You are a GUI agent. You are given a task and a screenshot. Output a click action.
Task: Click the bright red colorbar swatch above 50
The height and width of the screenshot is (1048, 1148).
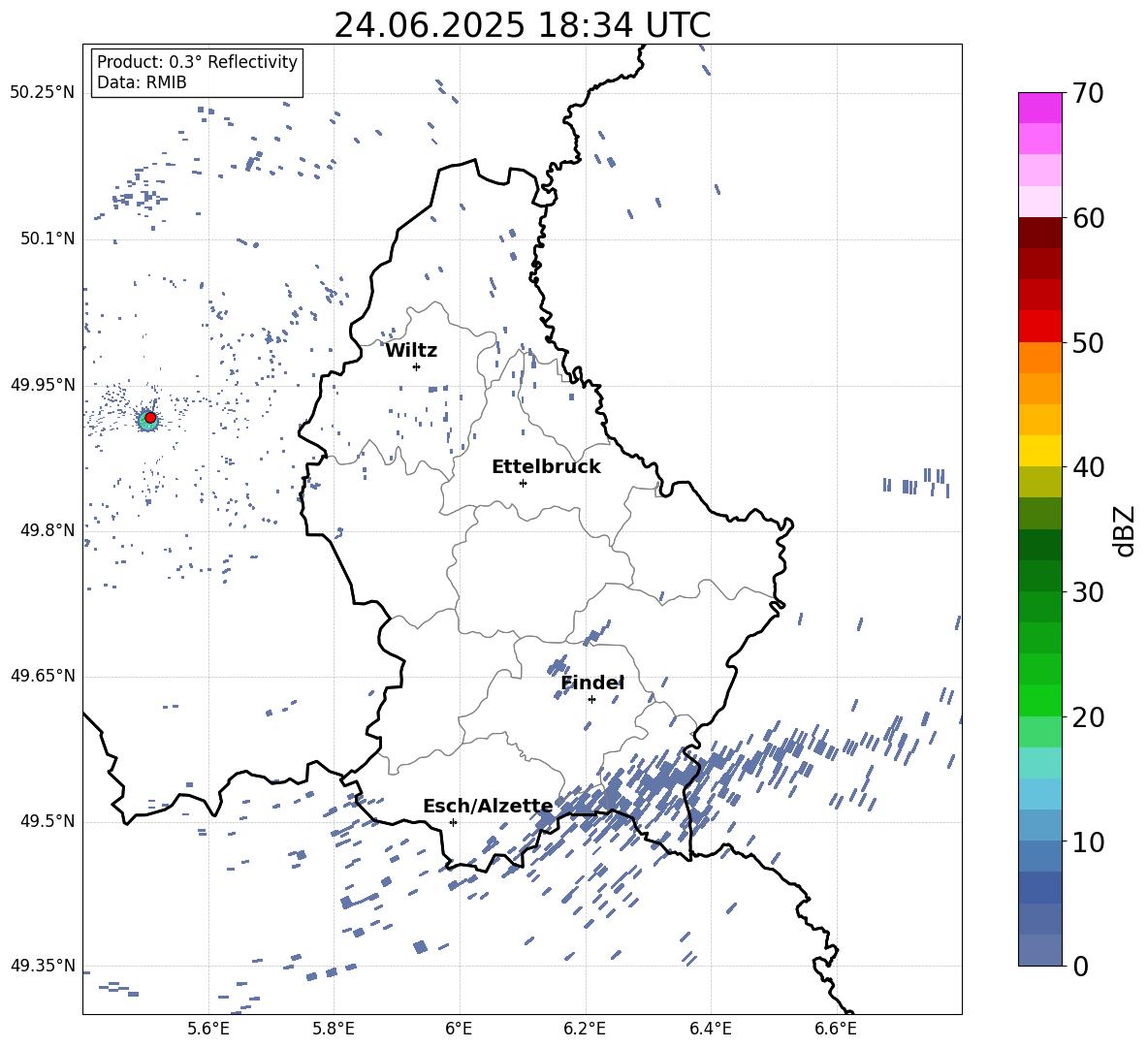click(x=1039, y=327)
